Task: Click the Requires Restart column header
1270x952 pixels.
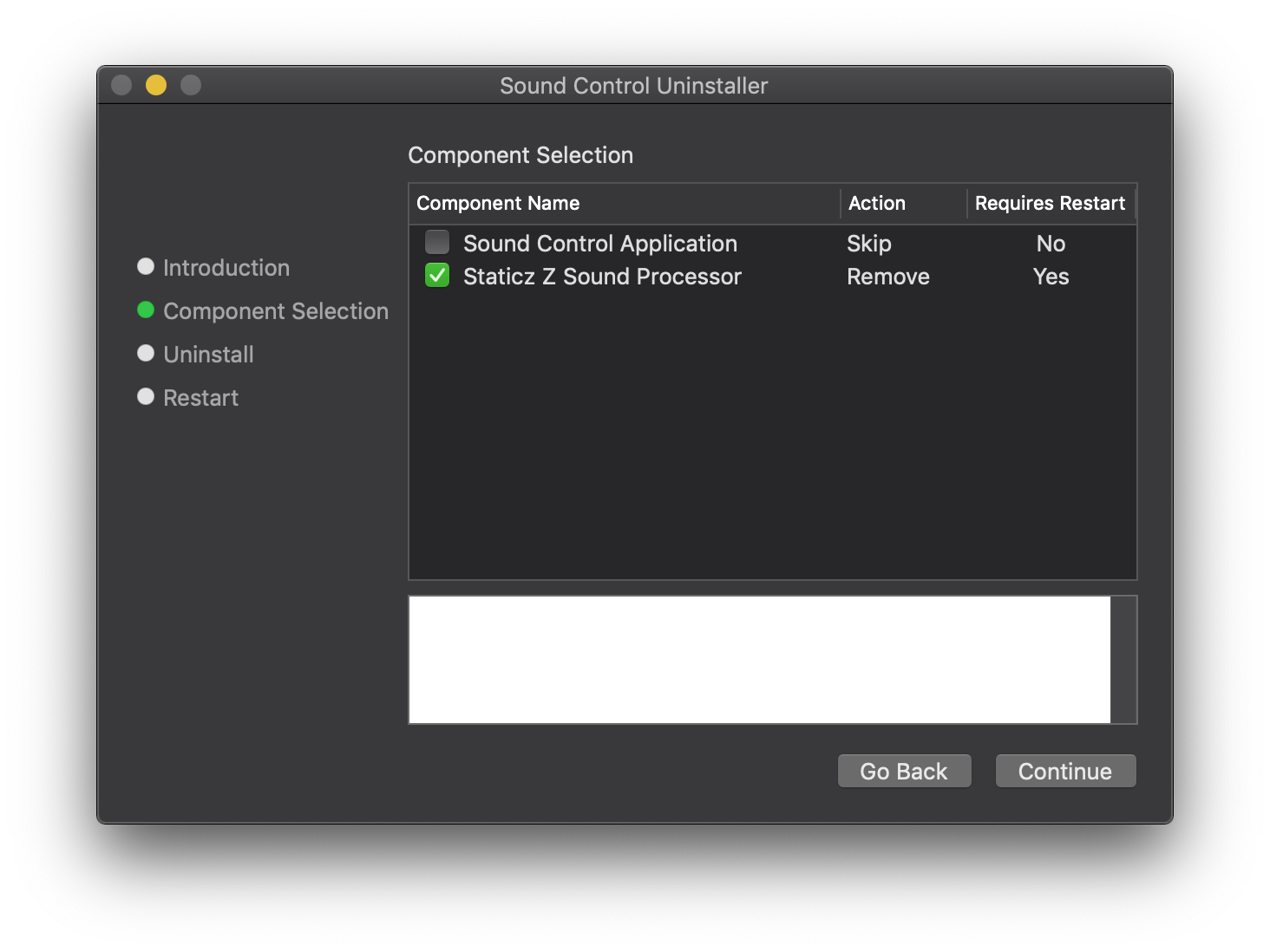Action: (x=1050, y=203)
